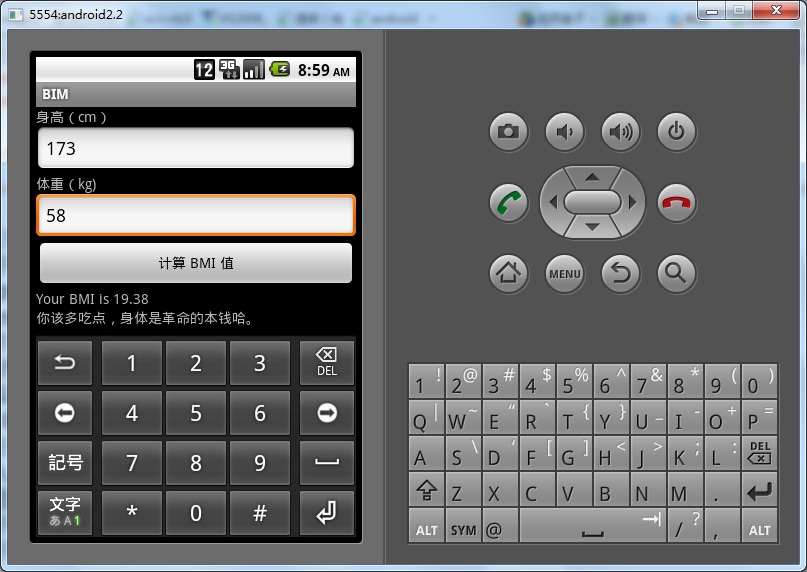Tap digit 9 on soft keypad

(260, 463)
